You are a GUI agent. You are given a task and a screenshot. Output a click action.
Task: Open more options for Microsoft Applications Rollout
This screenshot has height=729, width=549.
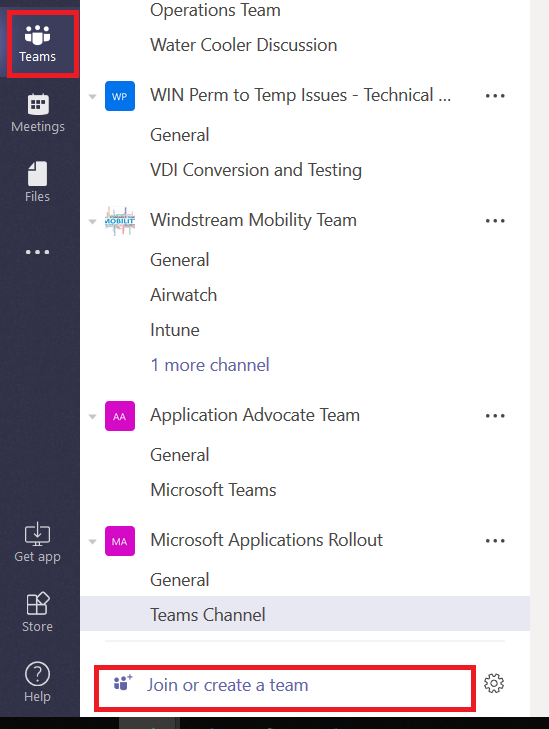pos(495,541)
